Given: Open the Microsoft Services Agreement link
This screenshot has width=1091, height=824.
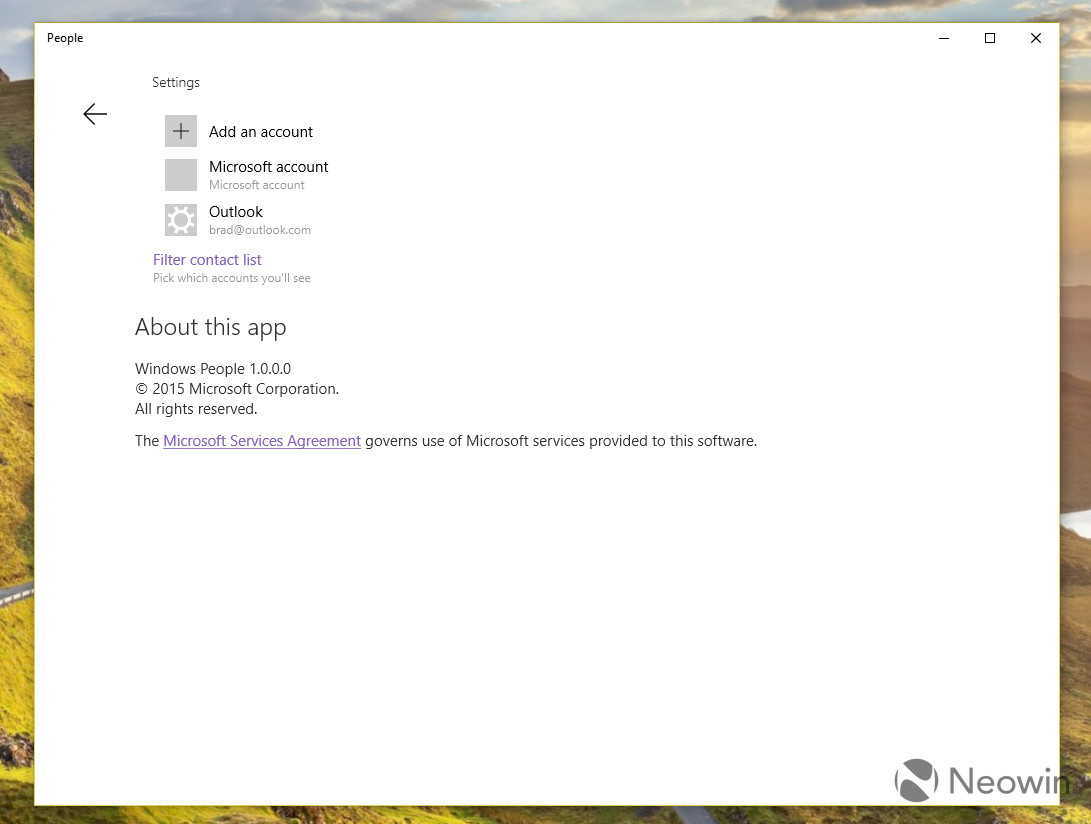Looking at the screenshot, I should pyautogui.click(x=262, y=441).
